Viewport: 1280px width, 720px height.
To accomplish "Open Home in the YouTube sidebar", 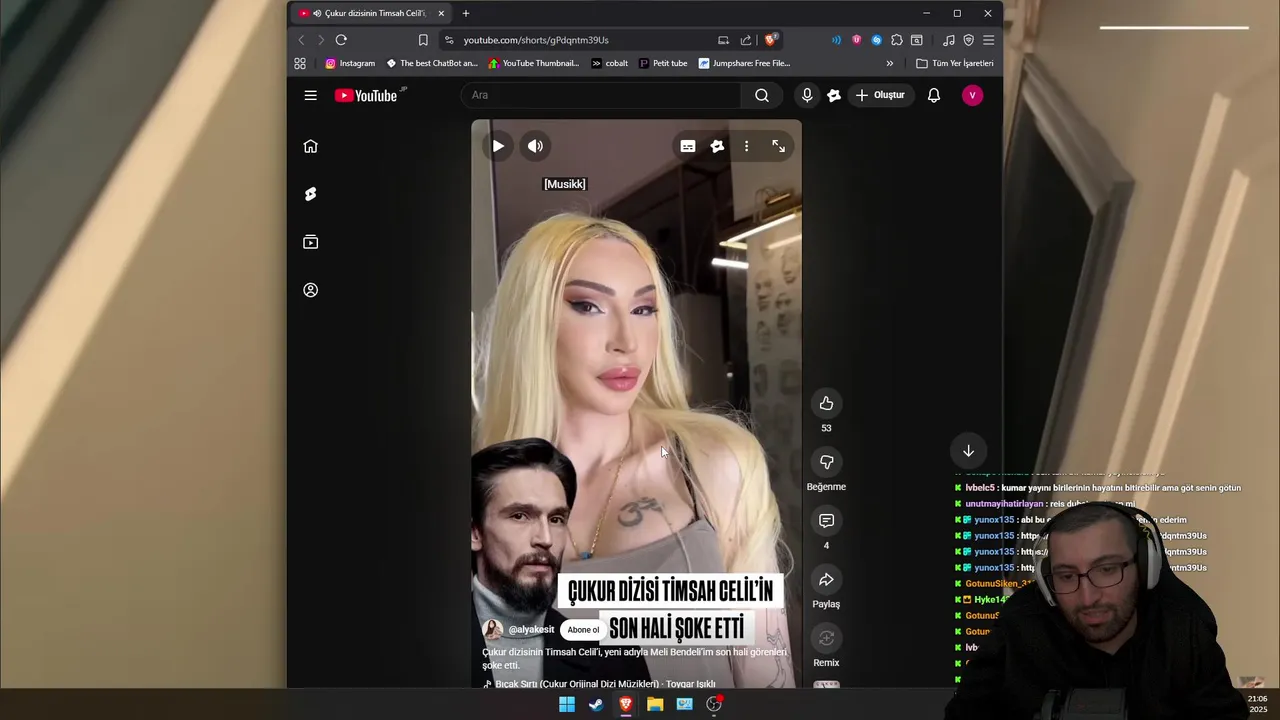I will coord(311,146).
